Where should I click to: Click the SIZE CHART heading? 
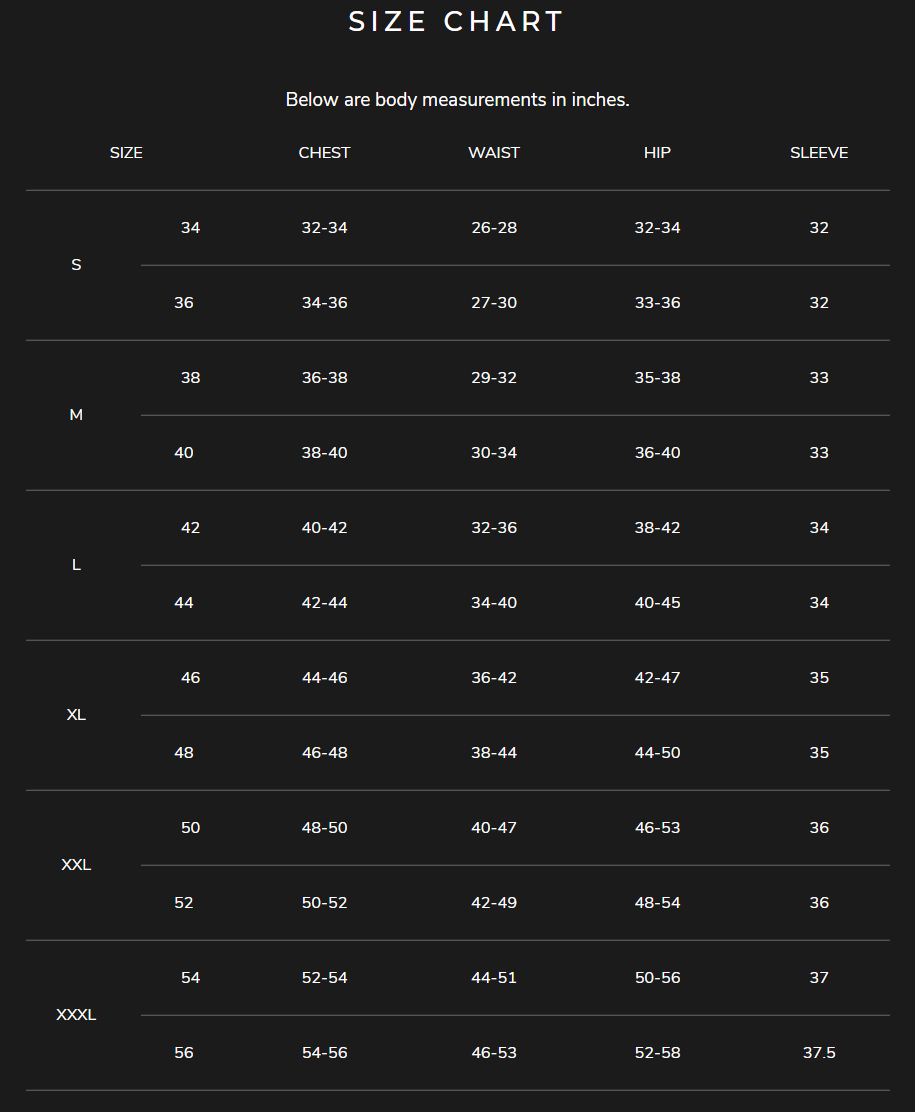(457, 22)
